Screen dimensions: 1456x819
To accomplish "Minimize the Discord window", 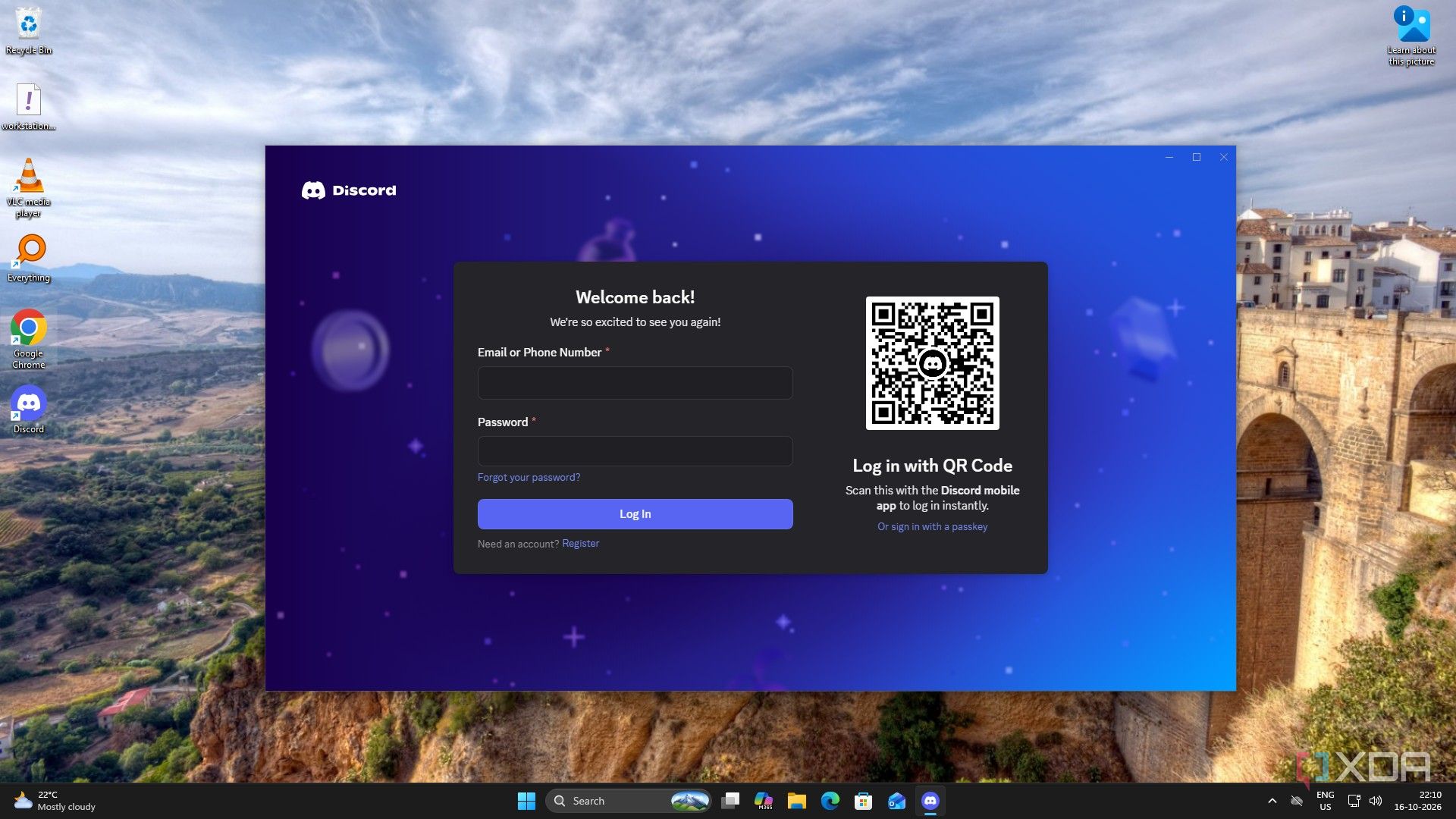I will tap(1169, 157).
